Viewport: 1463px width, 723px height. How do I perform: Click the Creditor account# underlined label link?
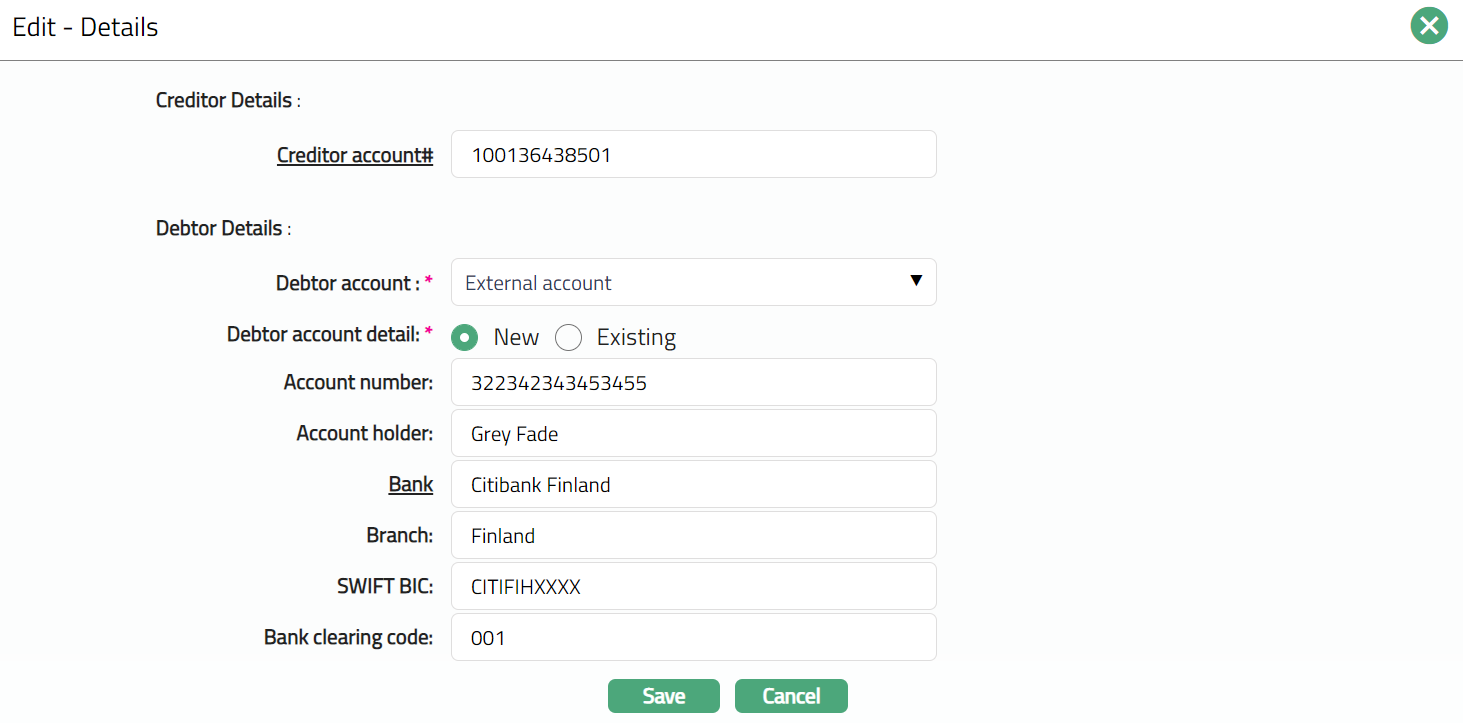pyautogui.click(x=354, y=155)
